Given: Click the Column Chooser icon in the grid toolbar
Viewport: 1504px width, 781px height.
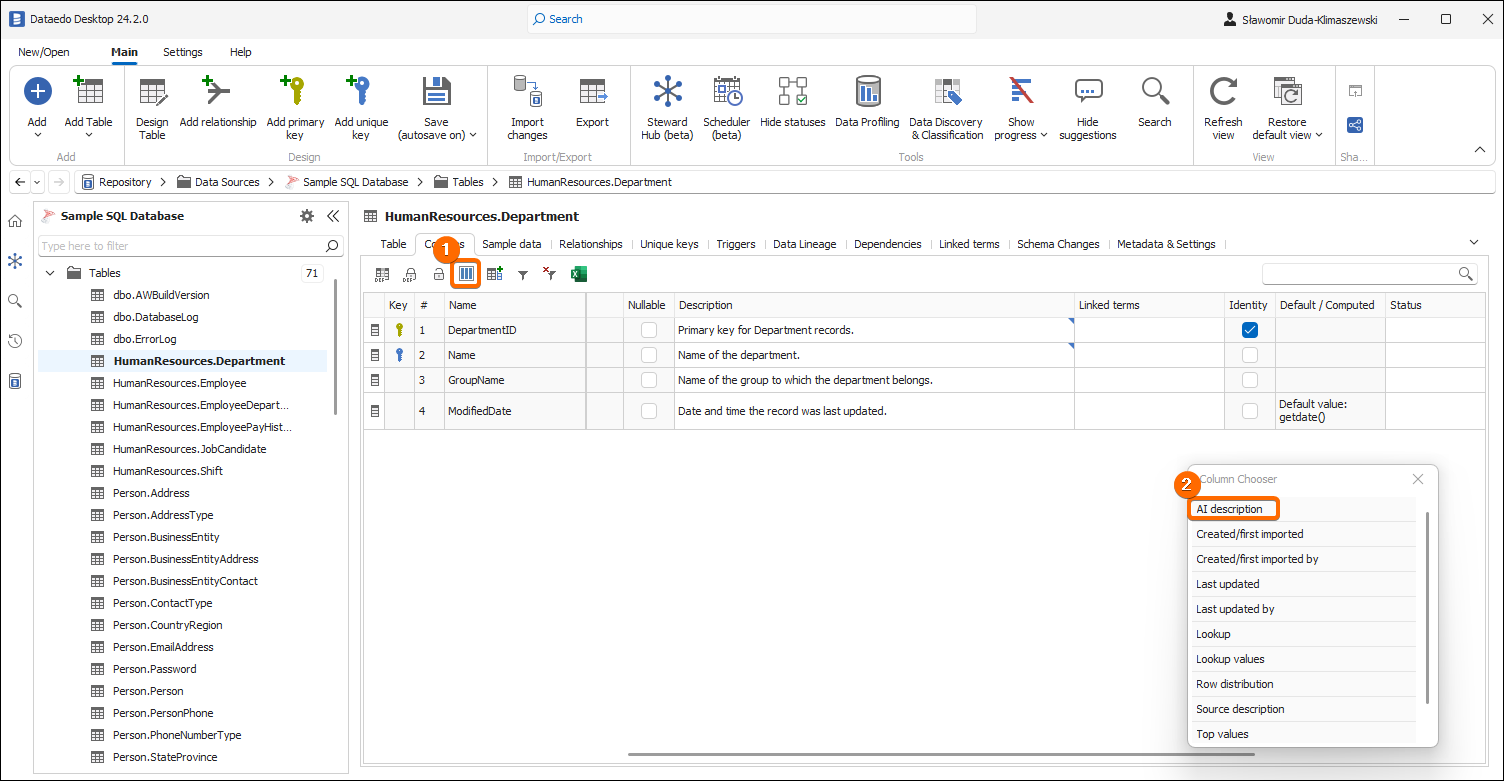Looking at the screenshot, I should (x=466, y=273).
